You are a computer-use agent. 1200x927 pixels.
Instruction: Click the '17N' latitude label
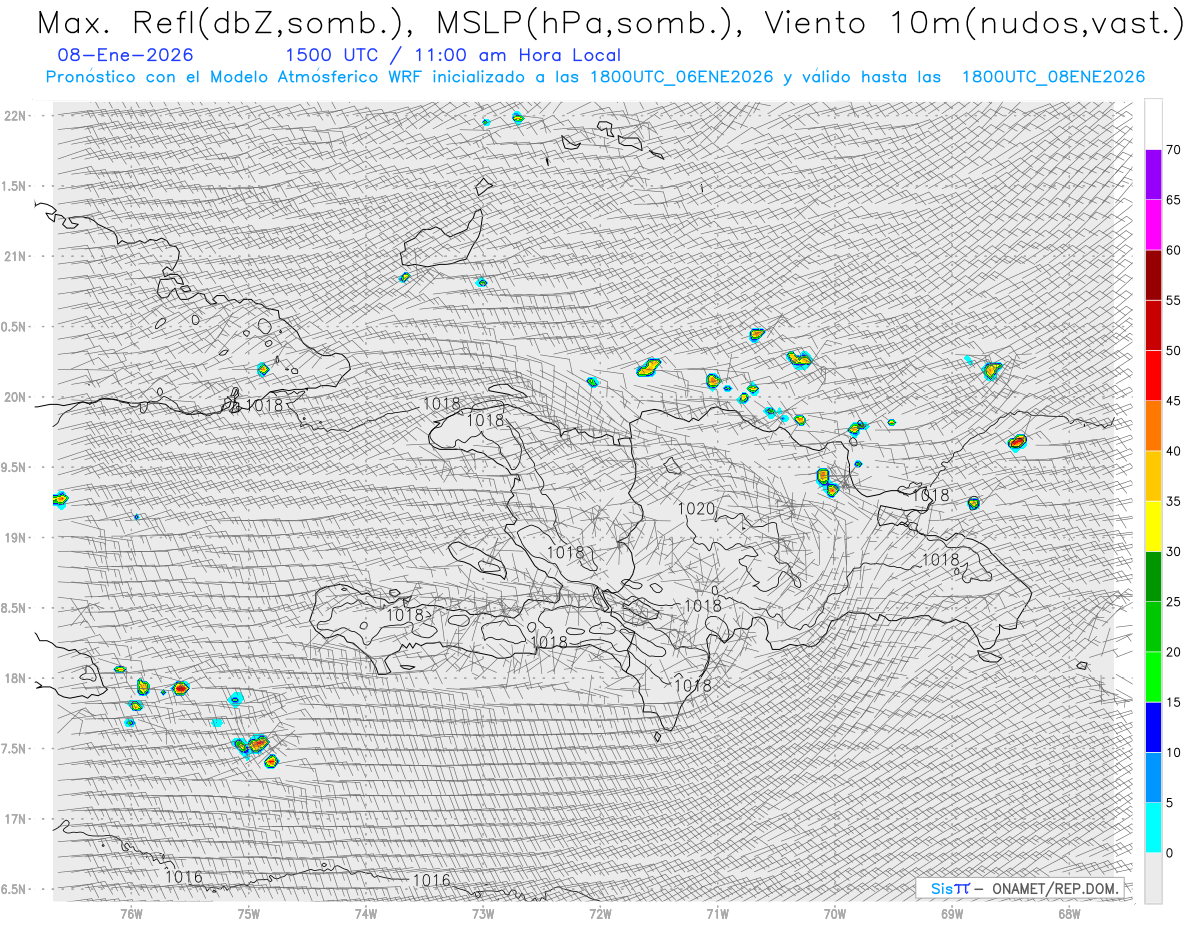(x=15, y=819)
